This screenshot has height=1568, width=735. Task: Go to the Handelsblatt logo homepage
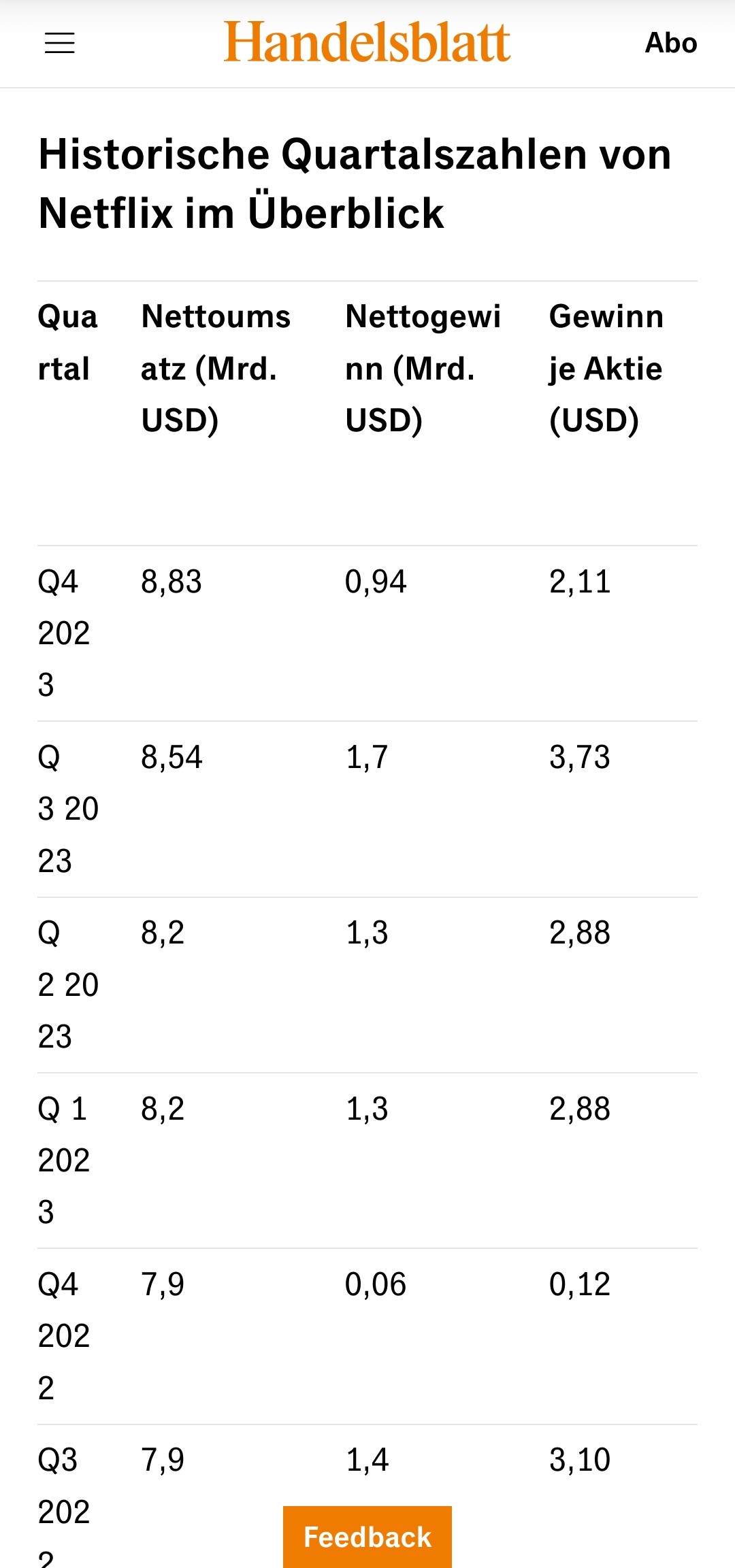point(367,42)
